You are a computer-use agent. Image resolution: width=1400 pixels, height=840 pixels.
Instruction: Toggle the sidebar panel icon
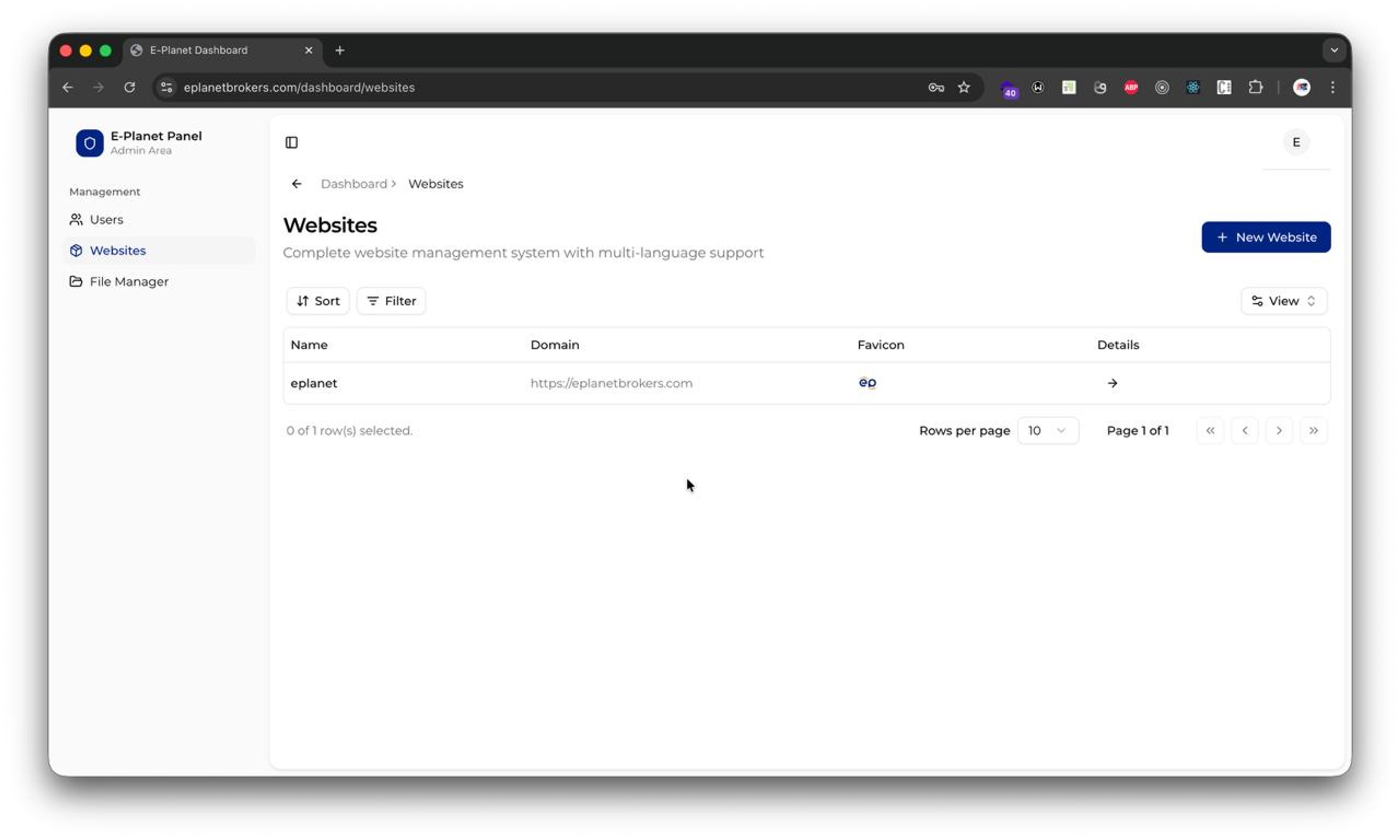point(291,142)
